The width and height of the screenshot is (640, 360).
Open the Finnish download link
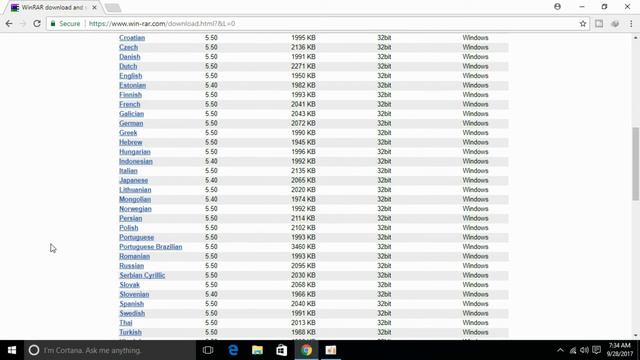click(x=131, y=95)
